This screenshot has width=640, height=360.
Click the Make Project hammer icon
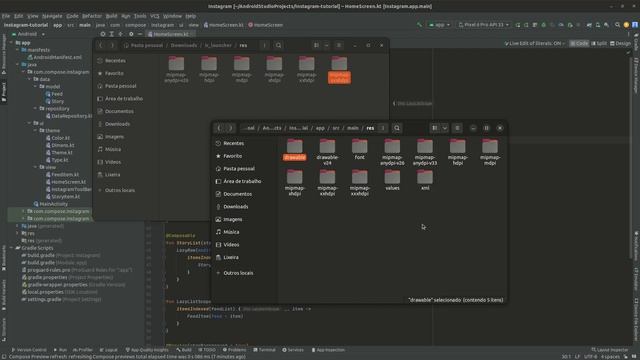420,25
